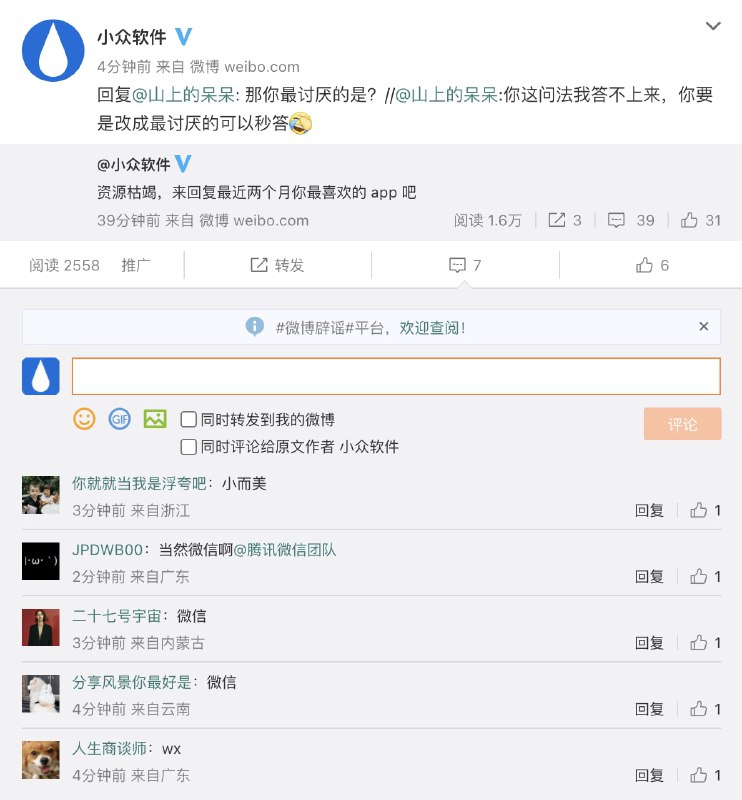Dismiss the 微博辟谣 notice banner
This screenshot has width=742, height=800.
[x=704, y=326]
